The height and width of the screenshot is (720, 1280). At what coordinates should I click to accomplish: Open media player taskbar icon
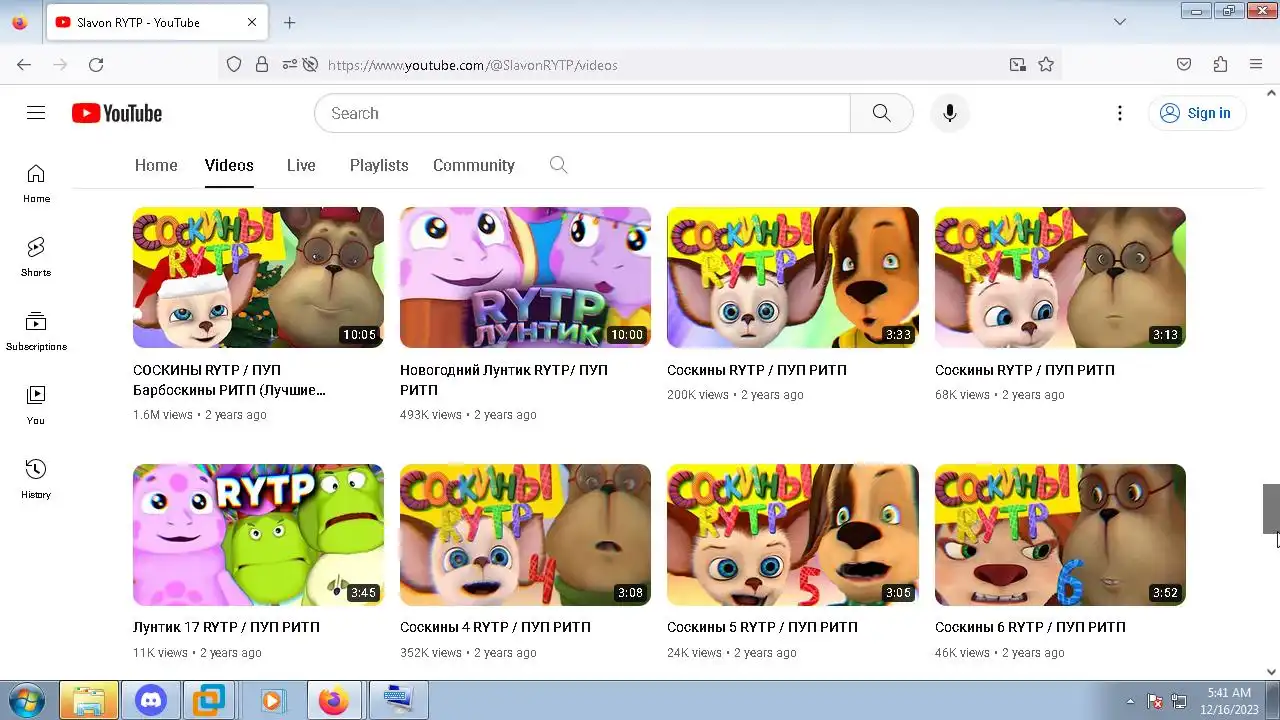272,701
